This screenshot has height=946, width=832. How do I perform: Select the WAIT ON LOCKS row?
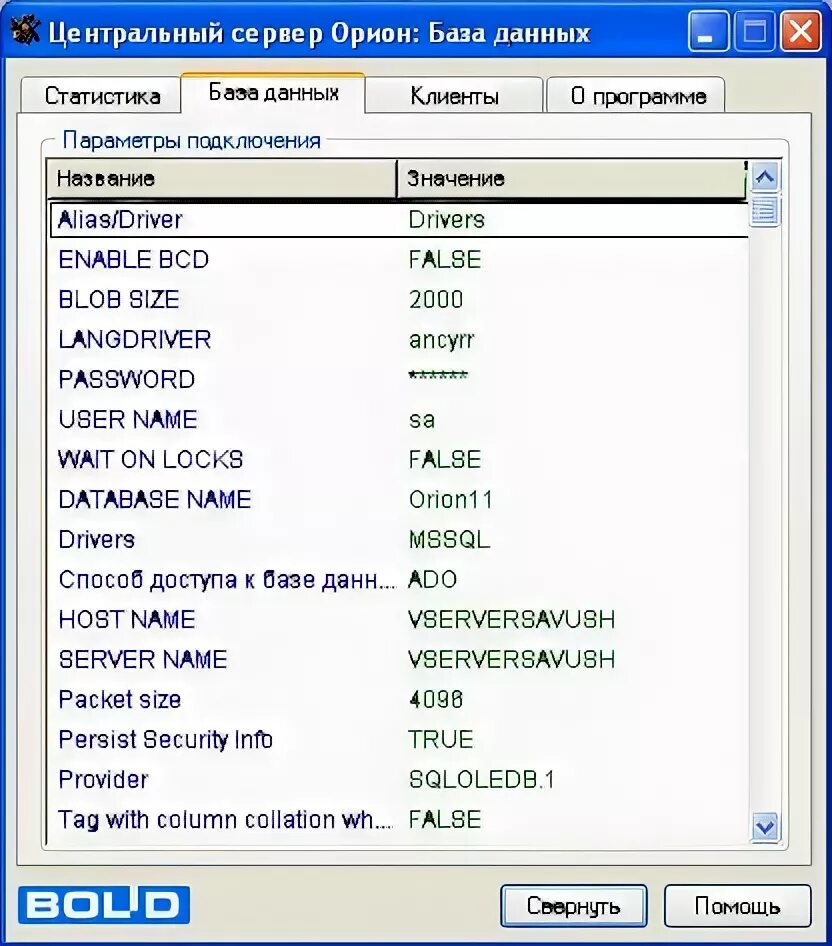398,460
